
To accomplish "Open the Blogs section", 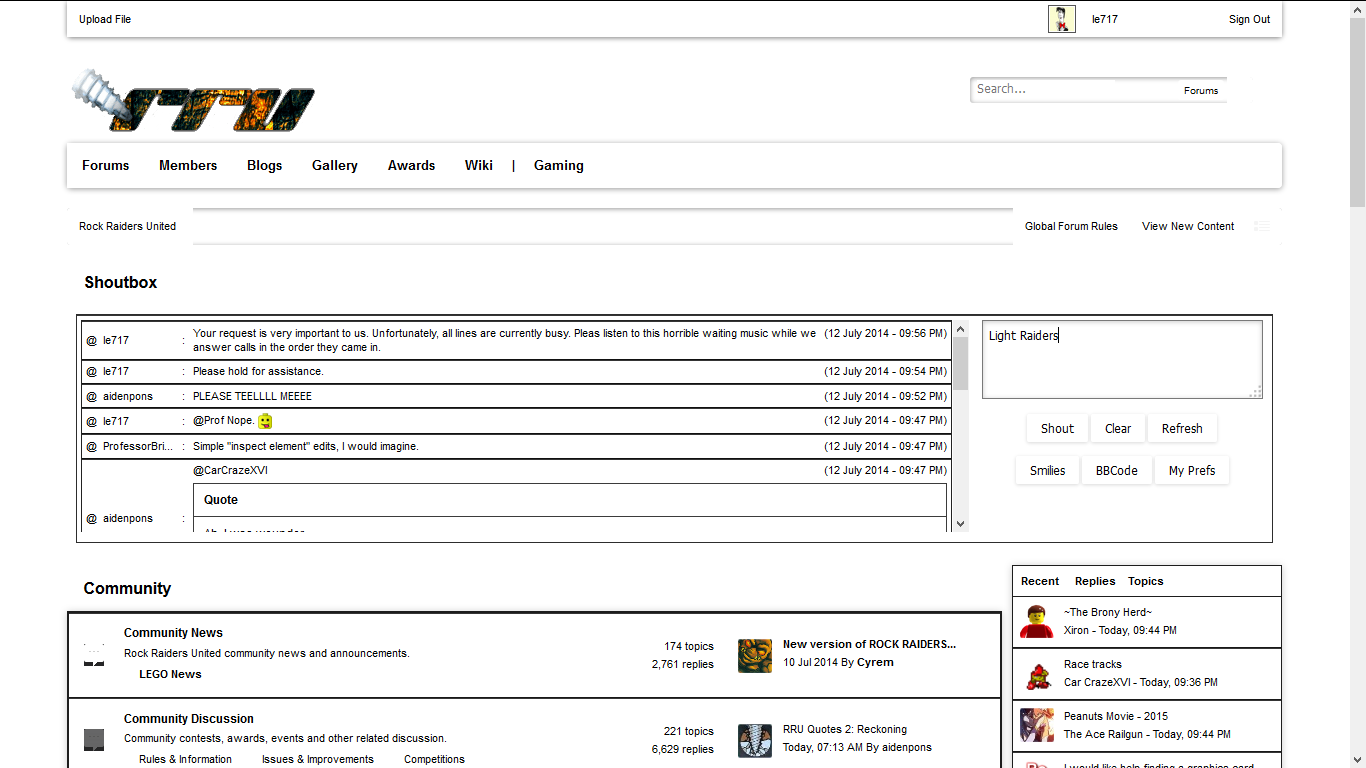I will 265,166.
